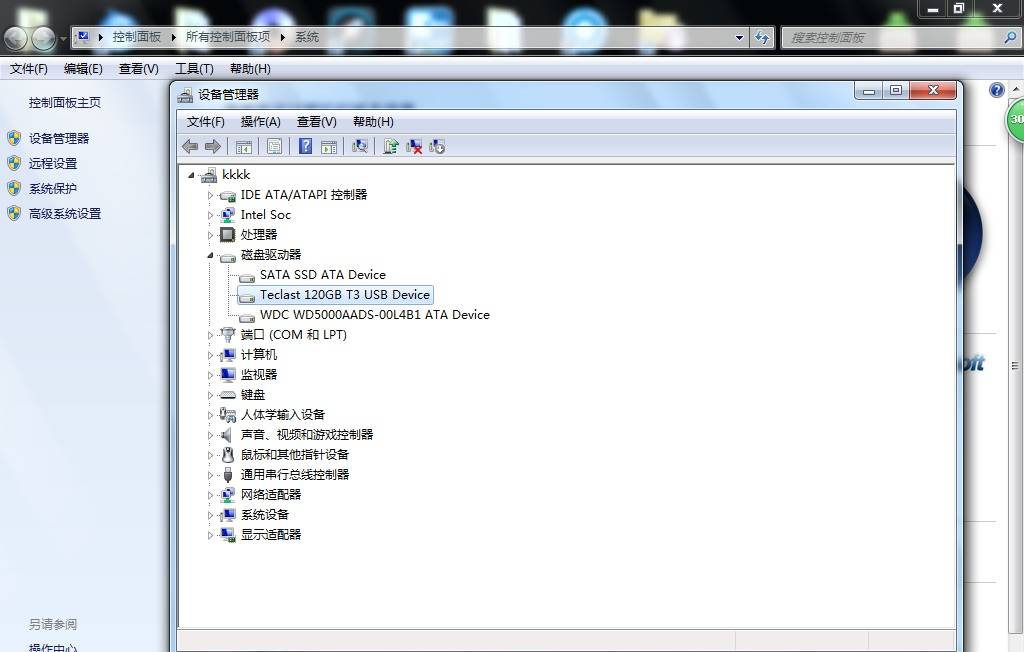Expand the 计算机 node
1024x652 pixels.
[x=210, y=355]
